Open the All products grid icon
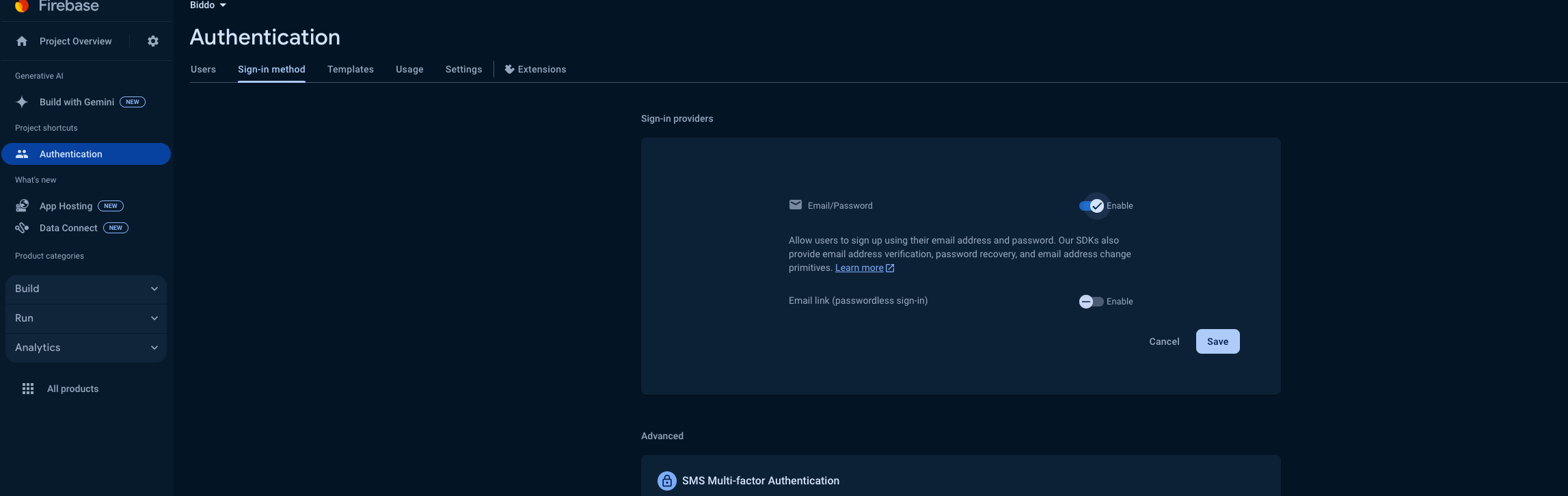 point(28,389)
